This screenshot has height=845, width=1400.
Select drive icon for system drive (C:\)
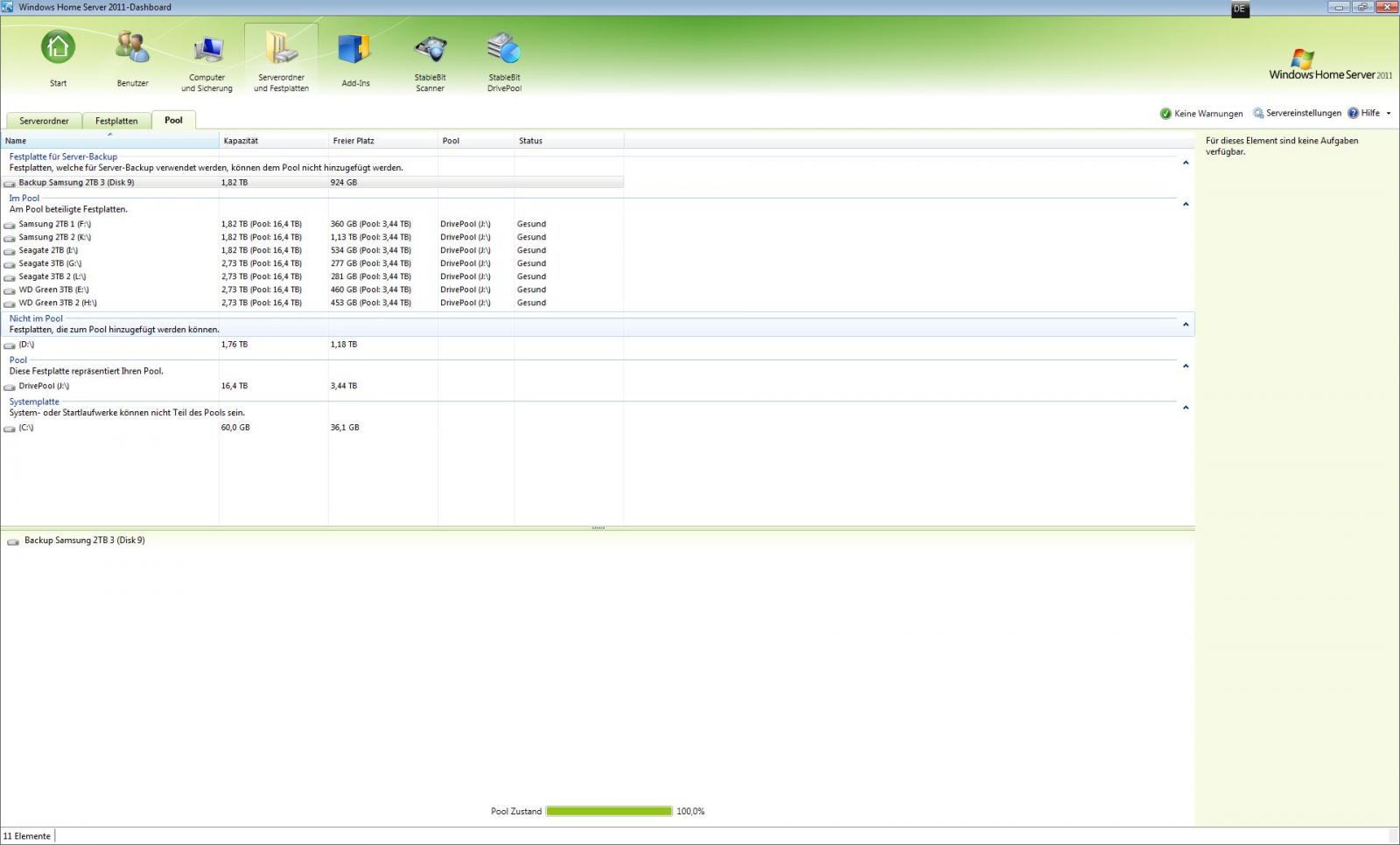click(x=10, y=429)
